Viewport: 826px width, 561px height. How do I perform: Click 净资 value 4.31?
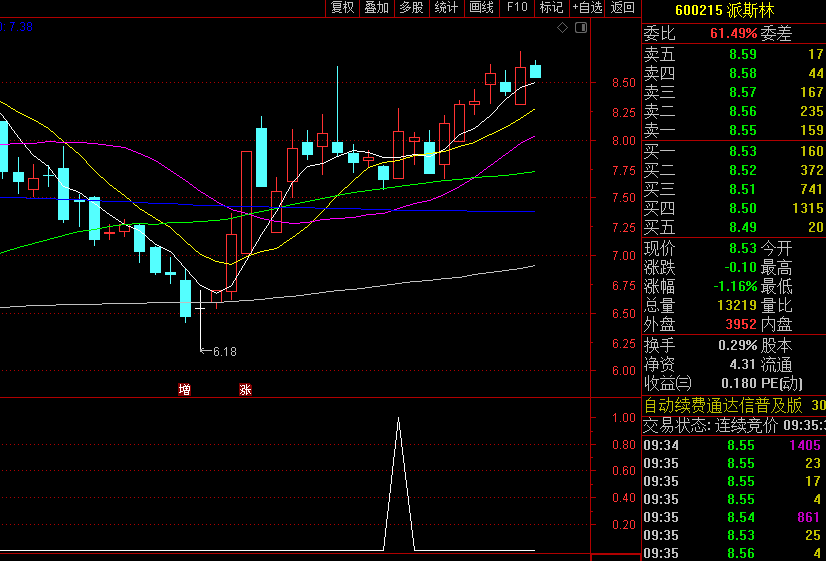tap(743, 364)
